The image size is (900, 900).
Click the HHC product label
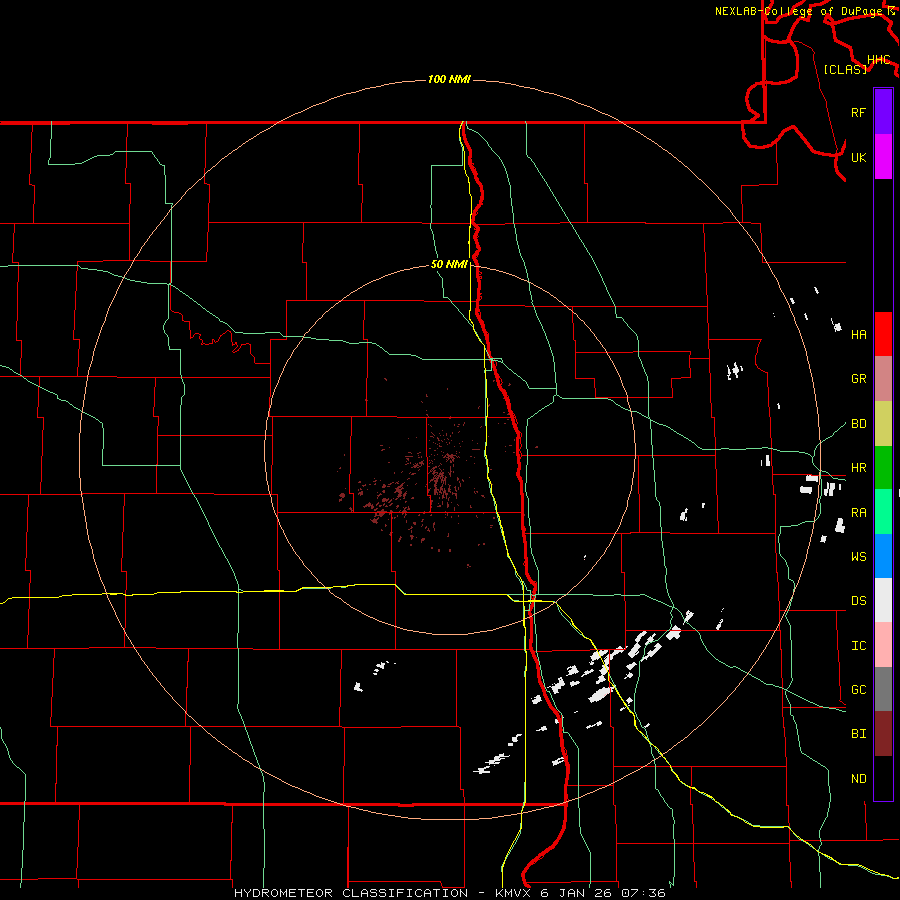point(878,60)
